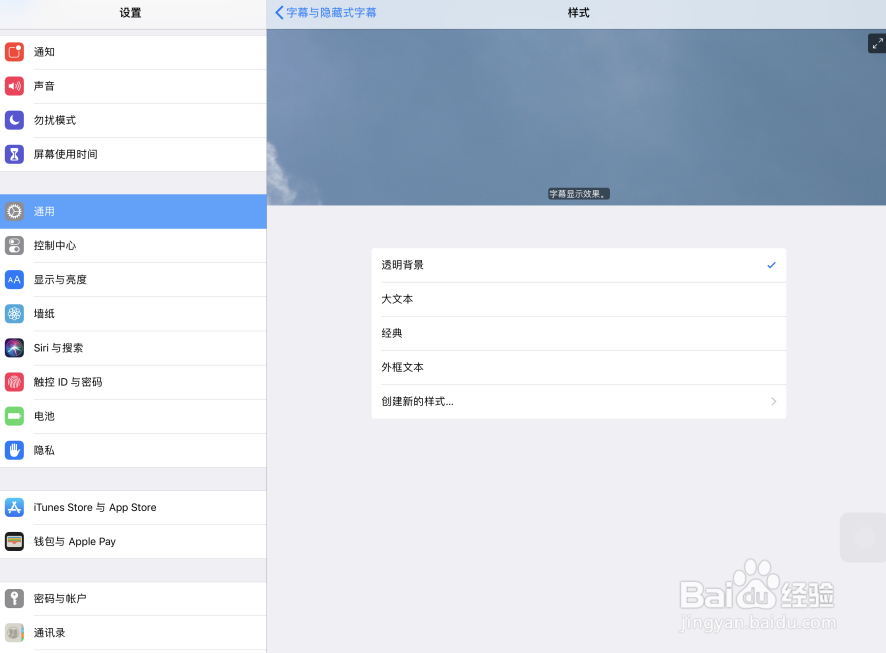Viewport: 886px width, 653px height.
Task: Open 创建新的样式 to make a style
Action: pos(578,401)
